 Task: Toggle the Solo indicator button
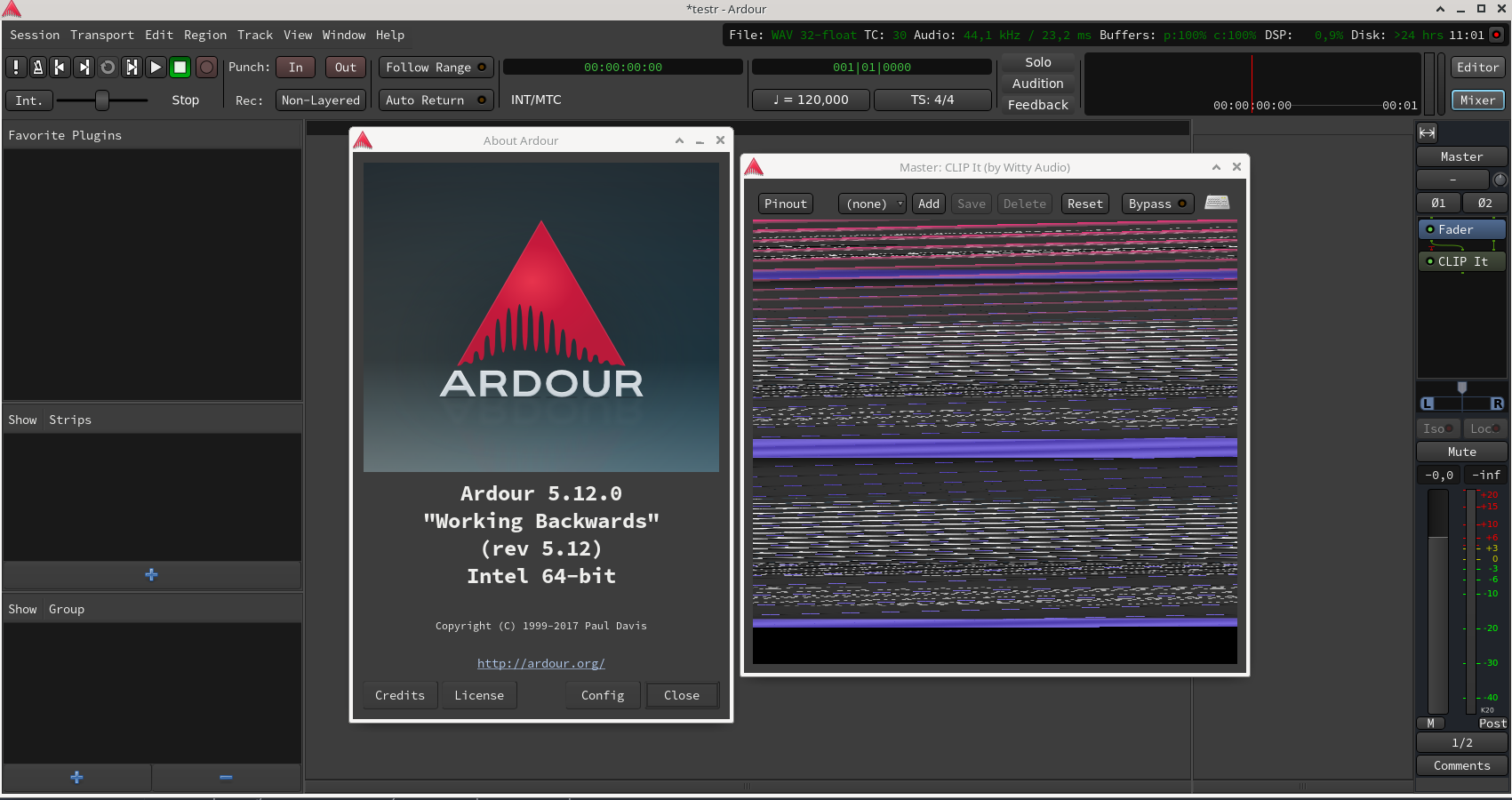tap(1037, 62)
